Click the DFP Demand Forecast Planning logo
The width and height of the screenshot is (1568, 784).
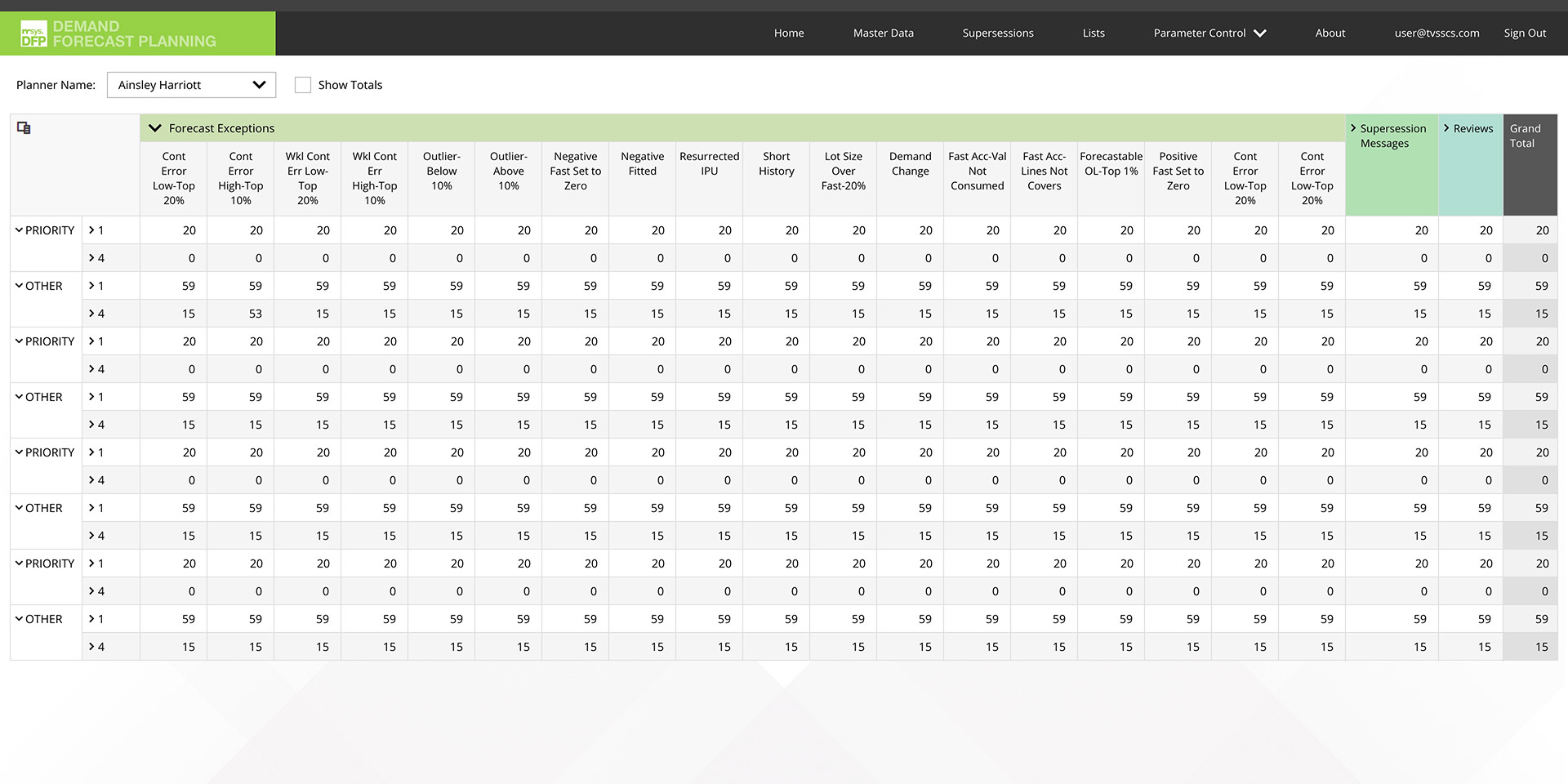[119, 33]
